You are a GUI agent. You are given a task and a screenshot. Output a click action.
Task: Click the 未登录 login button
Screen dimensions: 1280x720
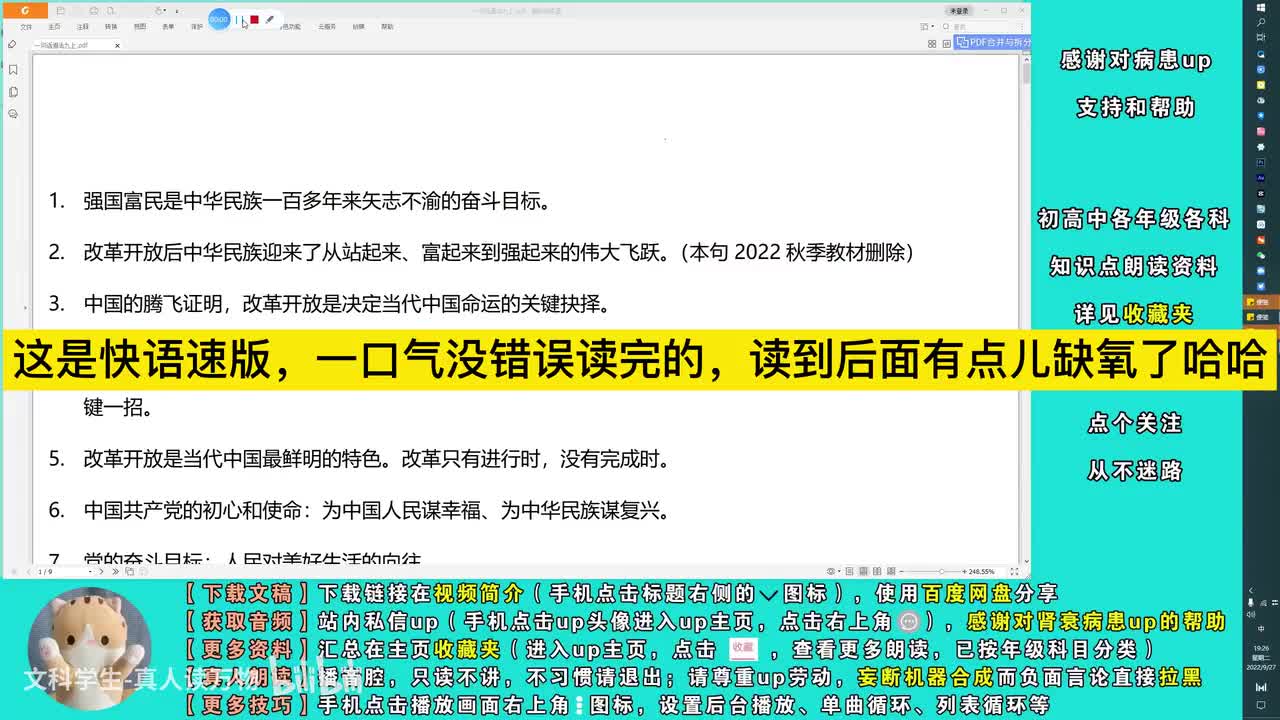(959, 10)
